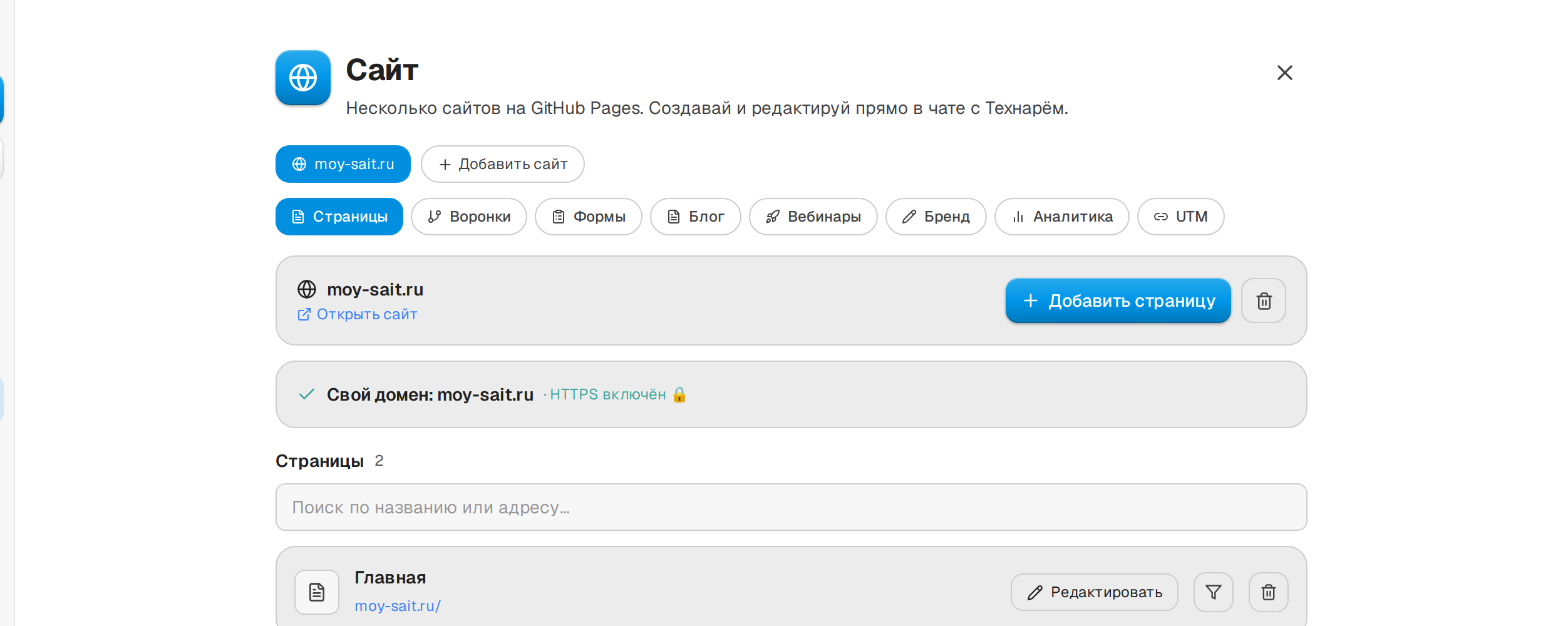Go to the Блог tab
The image size is (1568, 626).
[696, 217]
